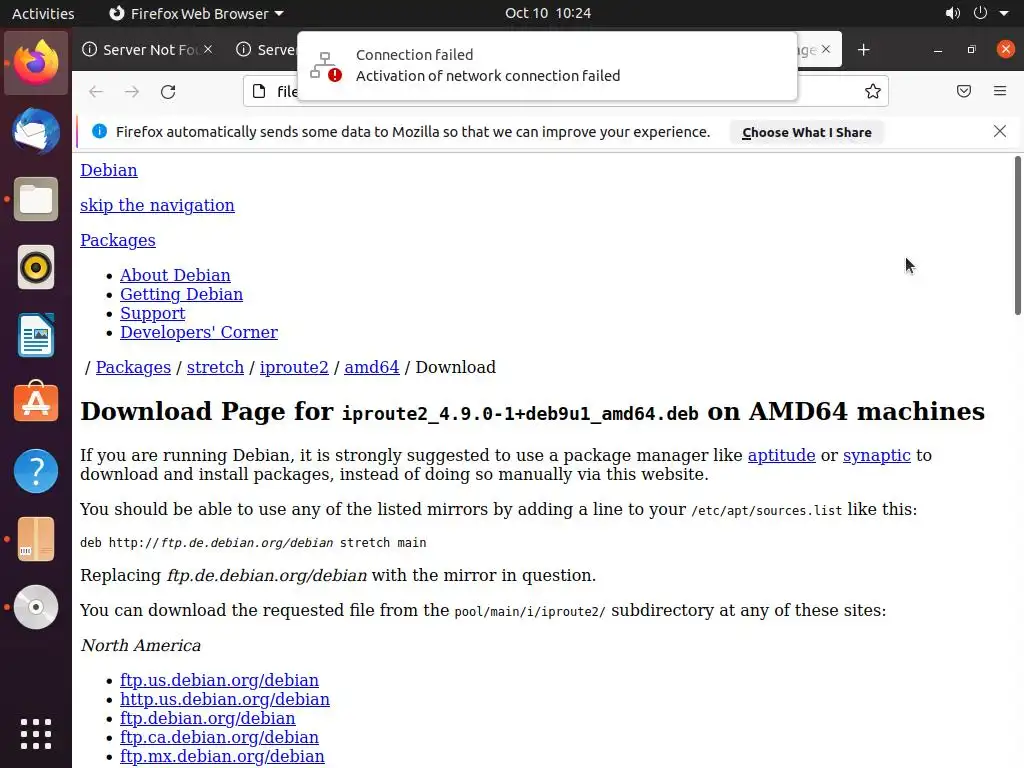Click the info icon in notification bar

coord(99,131)
